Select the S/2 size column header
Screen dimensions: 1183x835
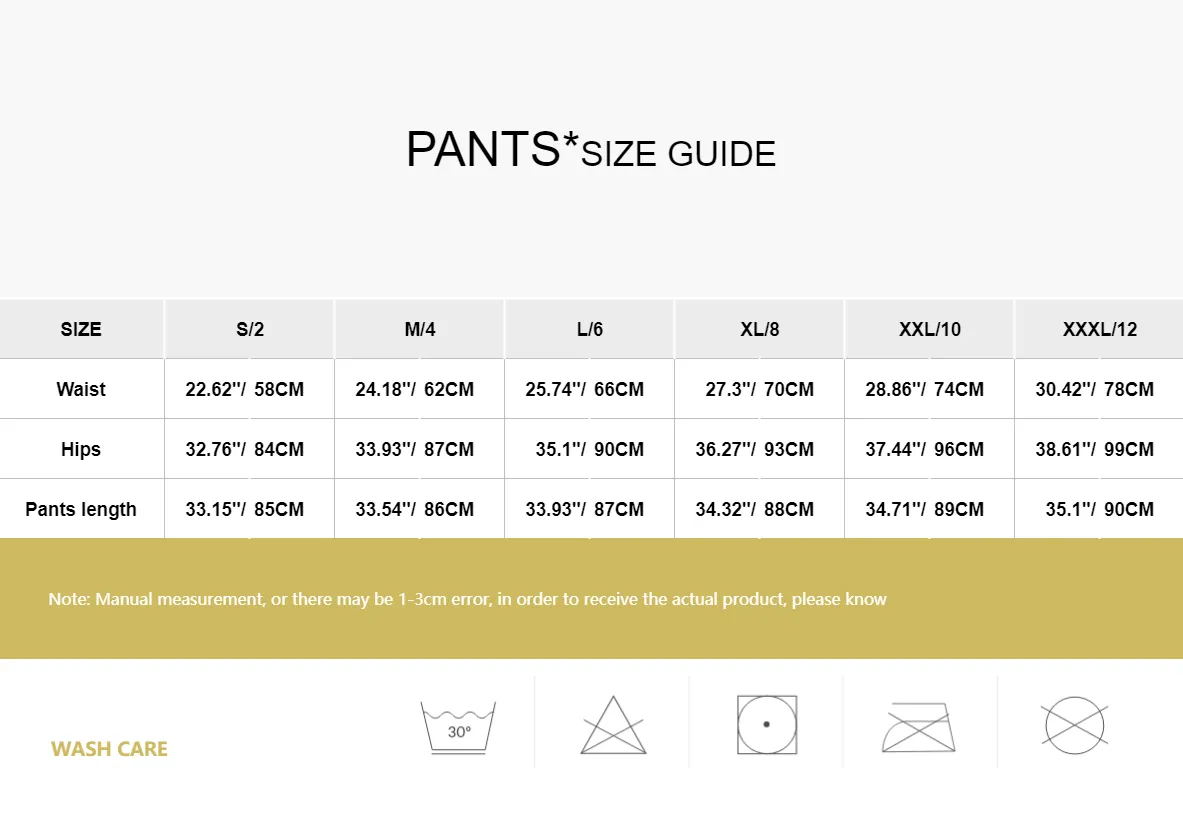coord(250,329)
